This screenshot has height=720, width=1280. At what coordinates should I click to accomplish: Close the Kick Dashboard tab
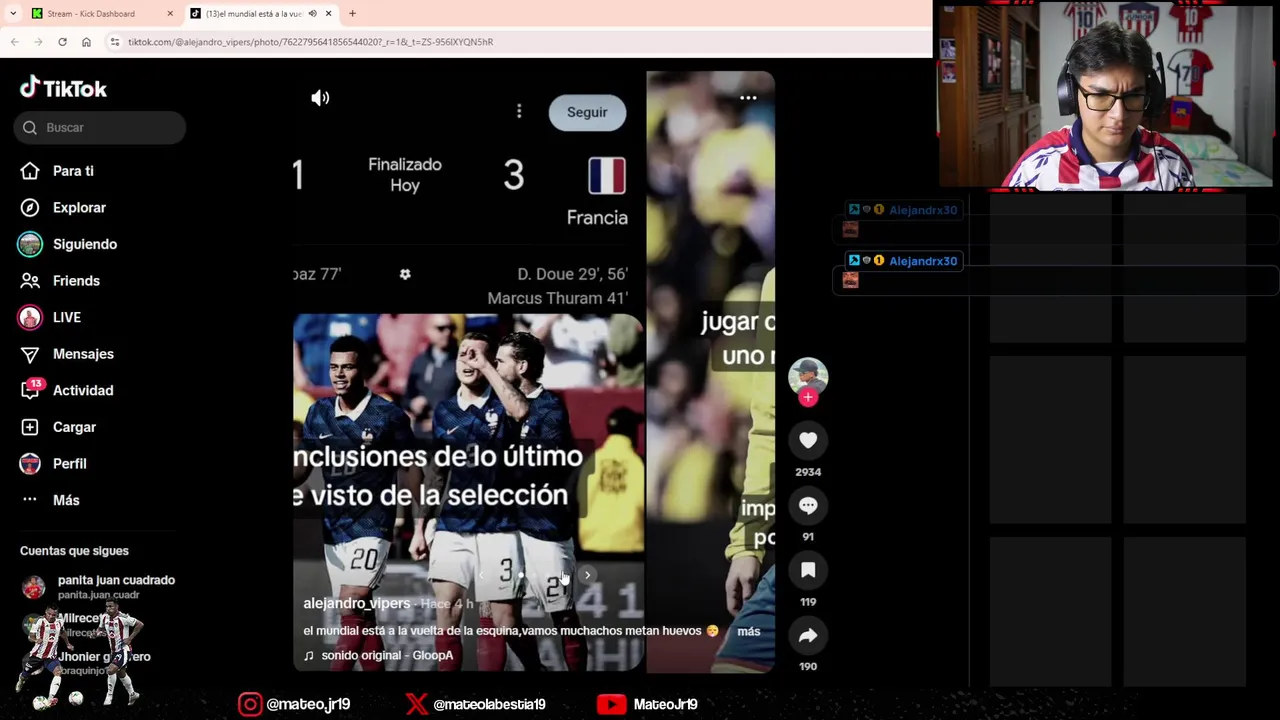[169, 14]
